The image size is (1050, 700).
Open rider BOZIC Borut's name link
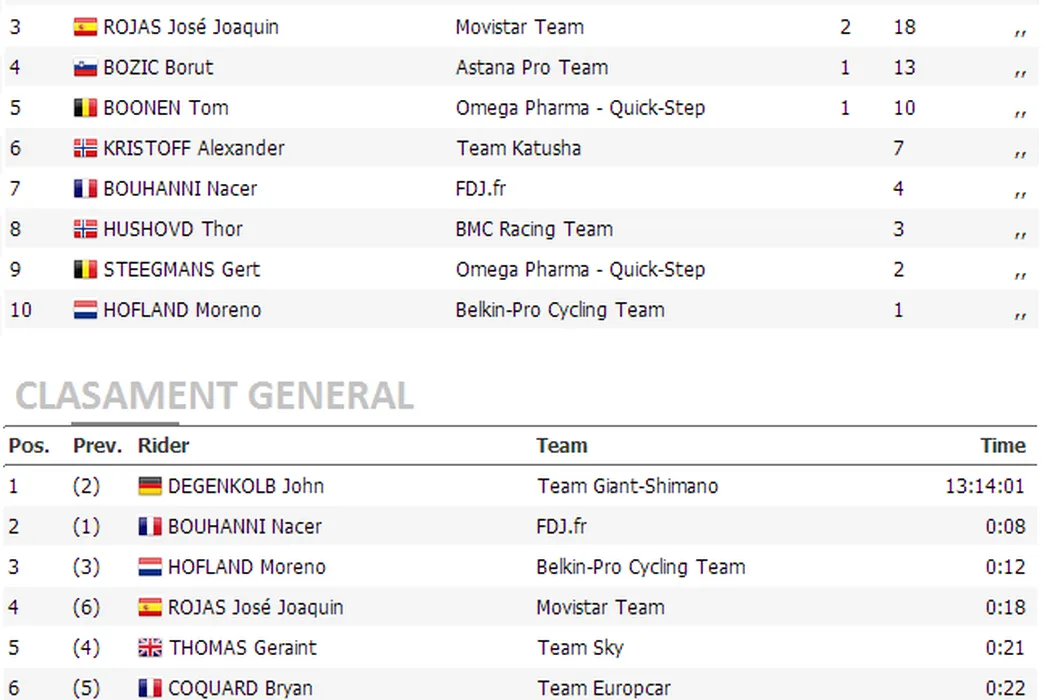tap(158, 68)
